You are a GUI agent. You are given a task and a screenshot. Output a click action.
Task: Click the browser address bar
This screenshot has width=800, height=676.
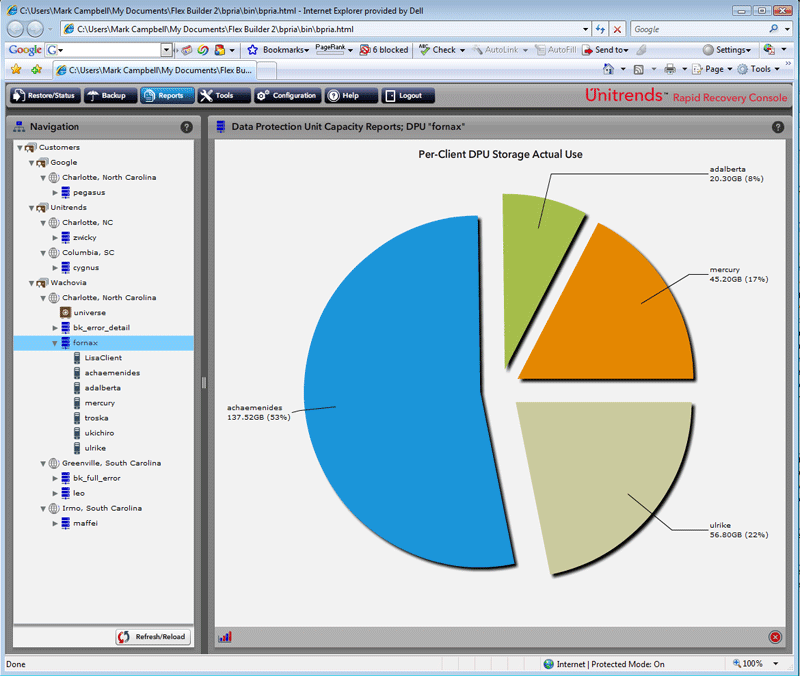(327, 29)
